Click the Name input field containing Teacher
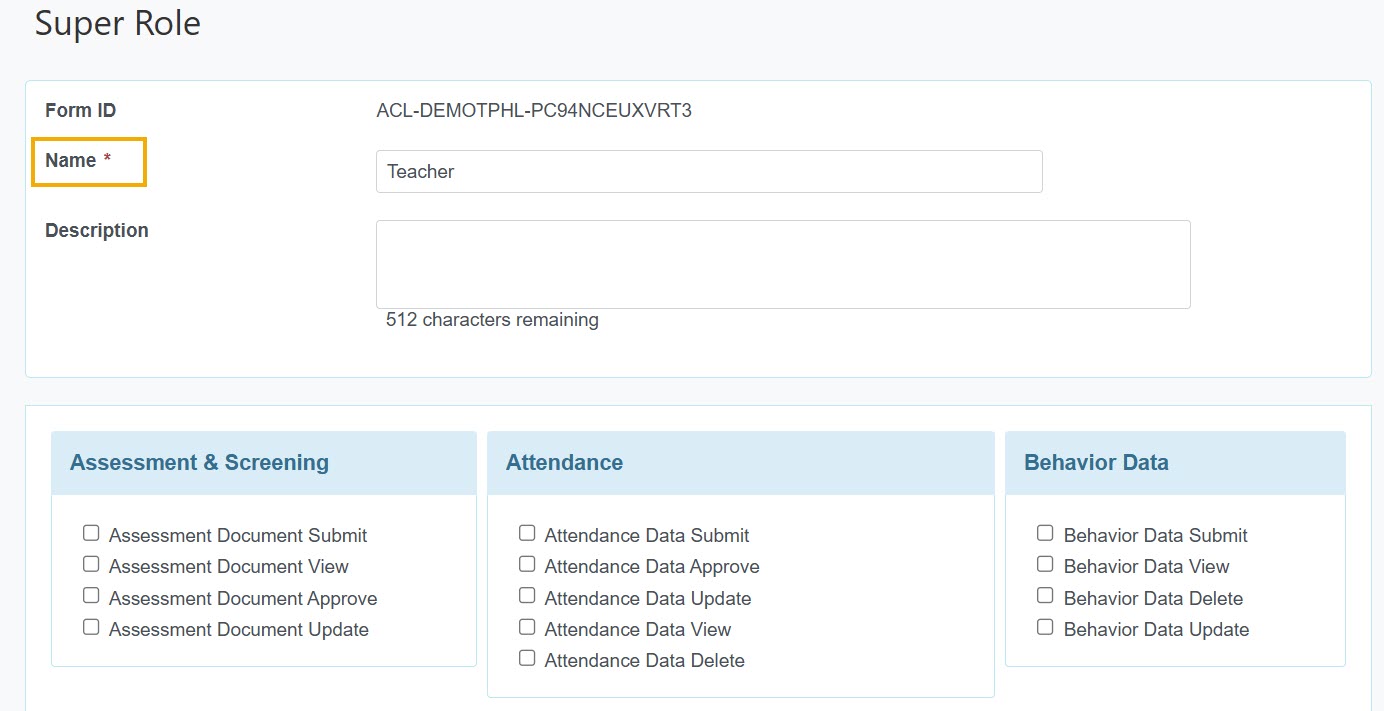This screenshot has height=711, width=1384. point(709,172)
